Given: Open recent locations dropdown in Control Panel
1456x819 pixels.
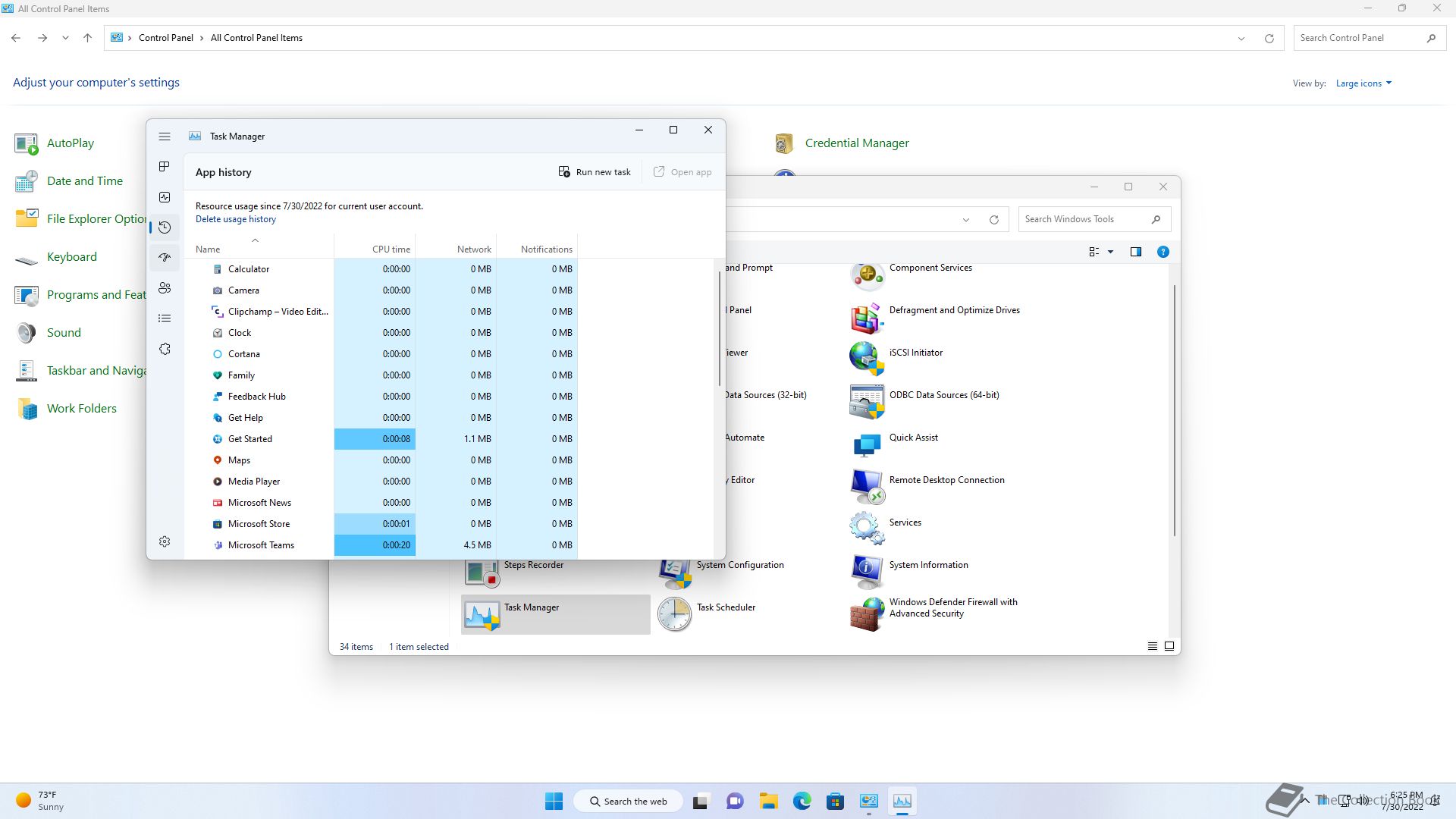Looking at the screenshot, I should coord(66,38).
